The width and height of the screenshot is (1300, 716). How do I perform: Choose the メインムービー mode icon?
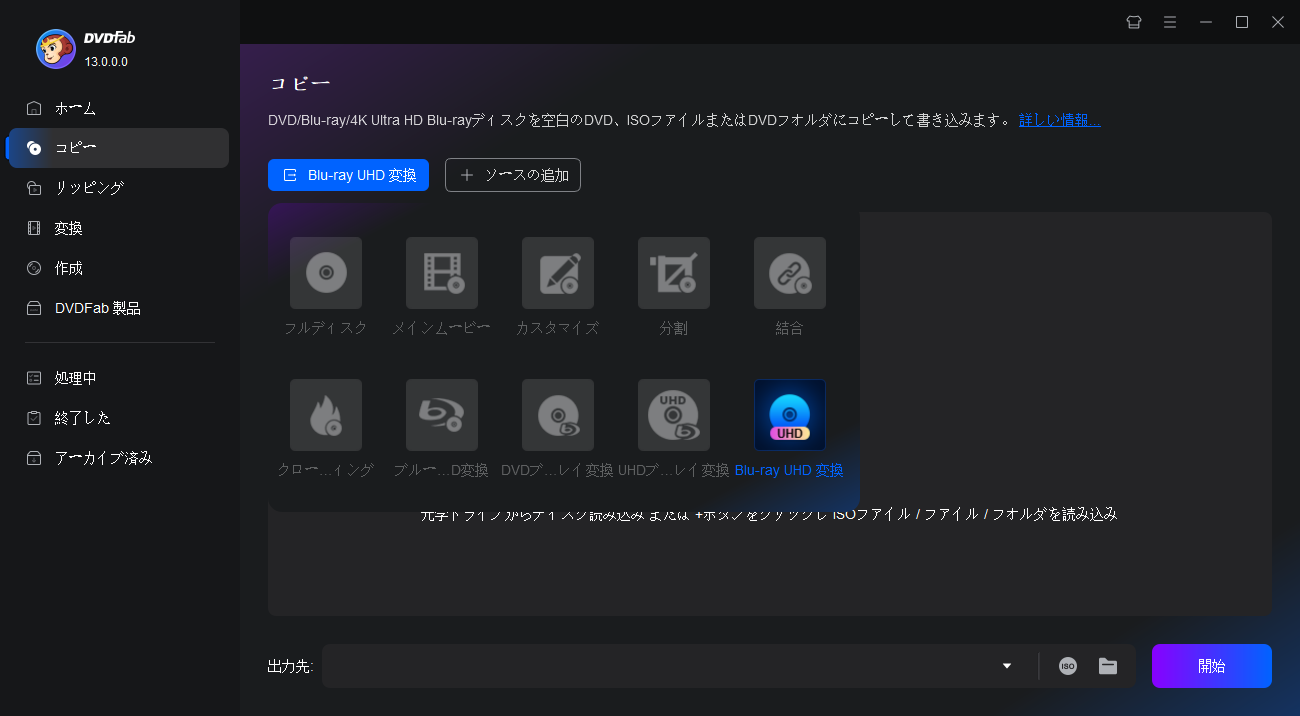click(x=442, y=272)
